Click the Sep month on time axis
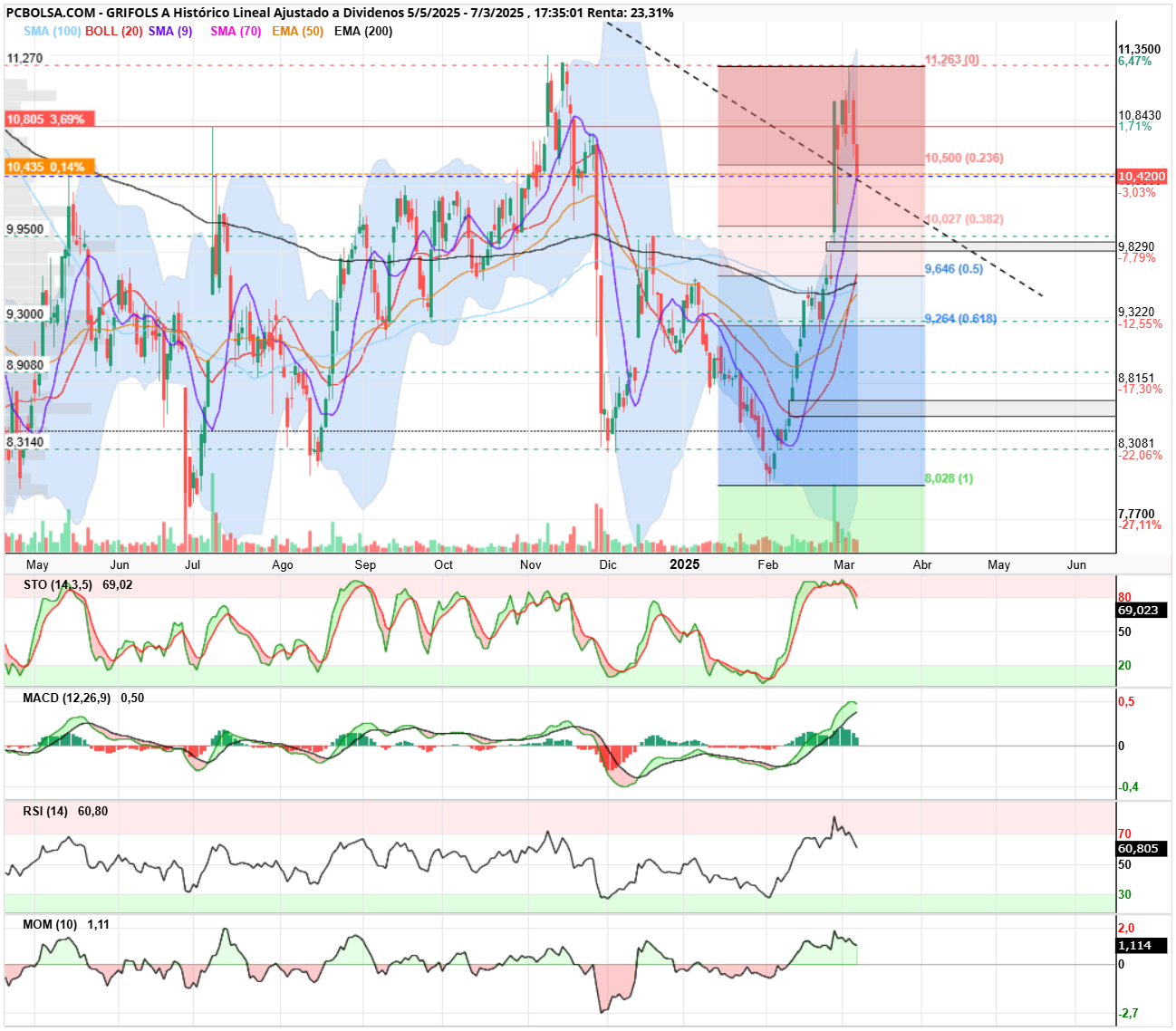1176x1031 pixels. tap(365, 564)
